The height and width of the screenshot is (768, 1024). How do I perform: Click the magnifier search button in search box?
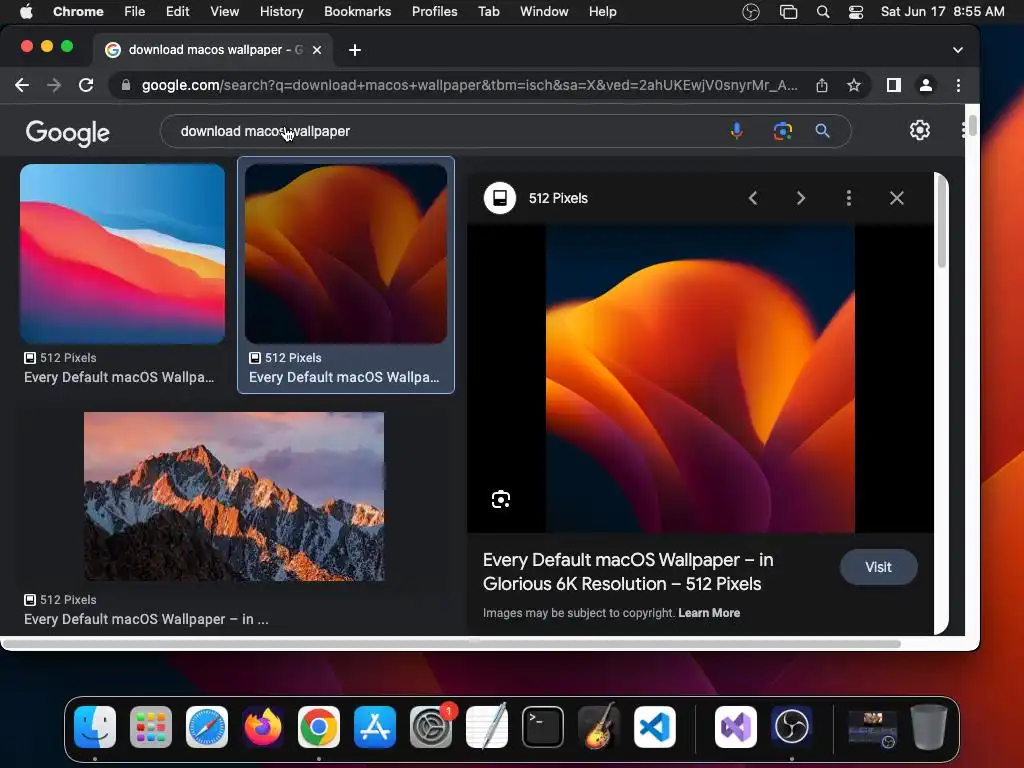coord(823,131)
